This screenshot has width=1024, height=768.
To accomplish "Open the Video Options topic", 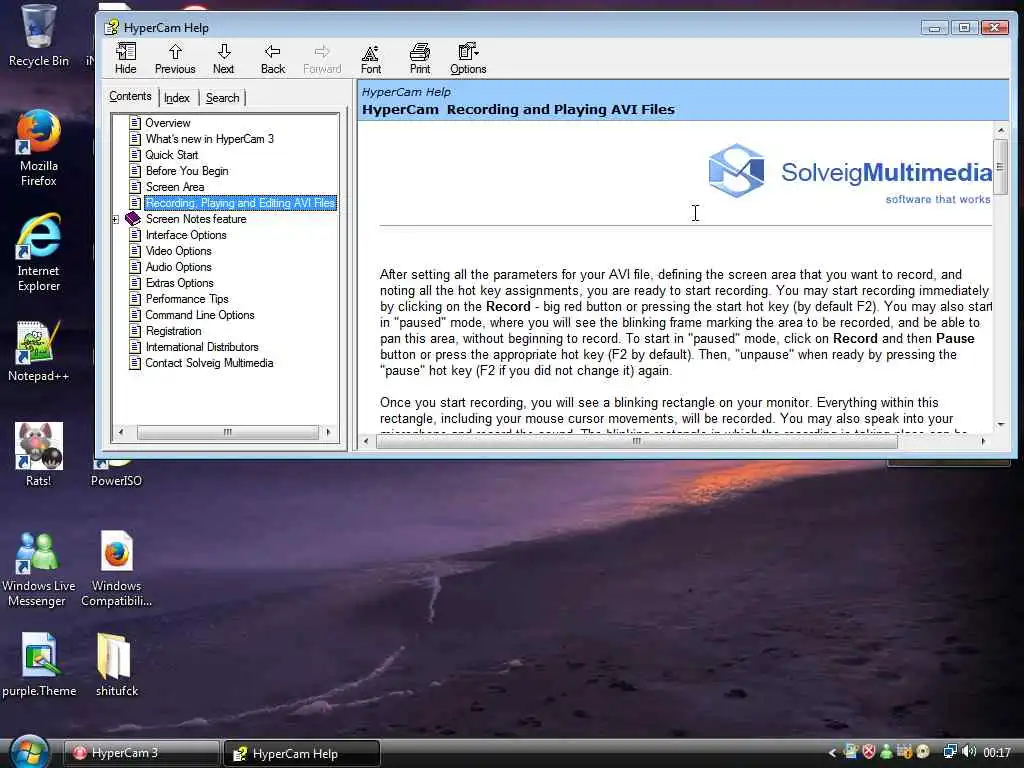I will 178,251.
